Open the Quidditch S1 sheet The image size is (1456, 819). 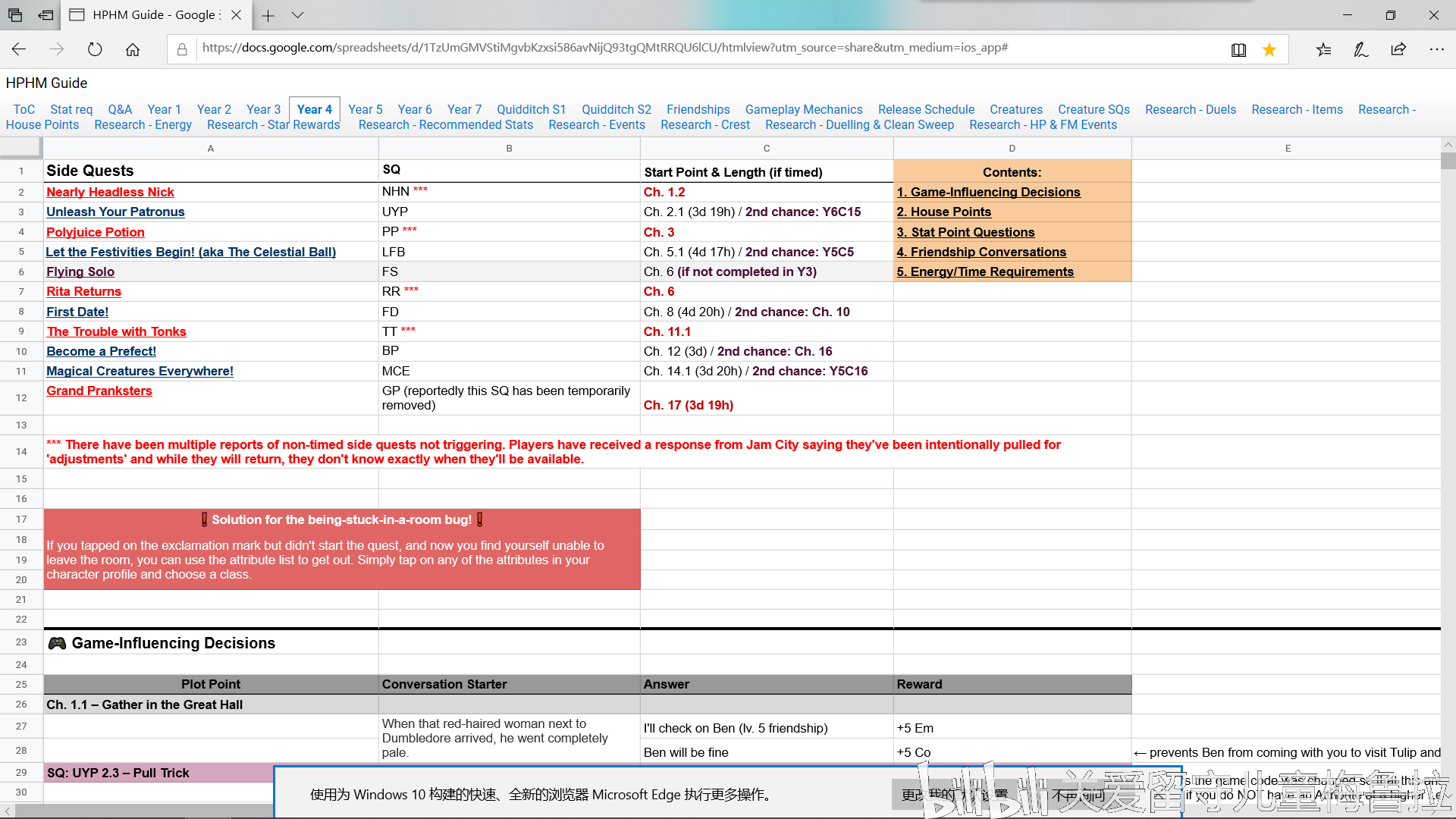click(x=532, y=109)
